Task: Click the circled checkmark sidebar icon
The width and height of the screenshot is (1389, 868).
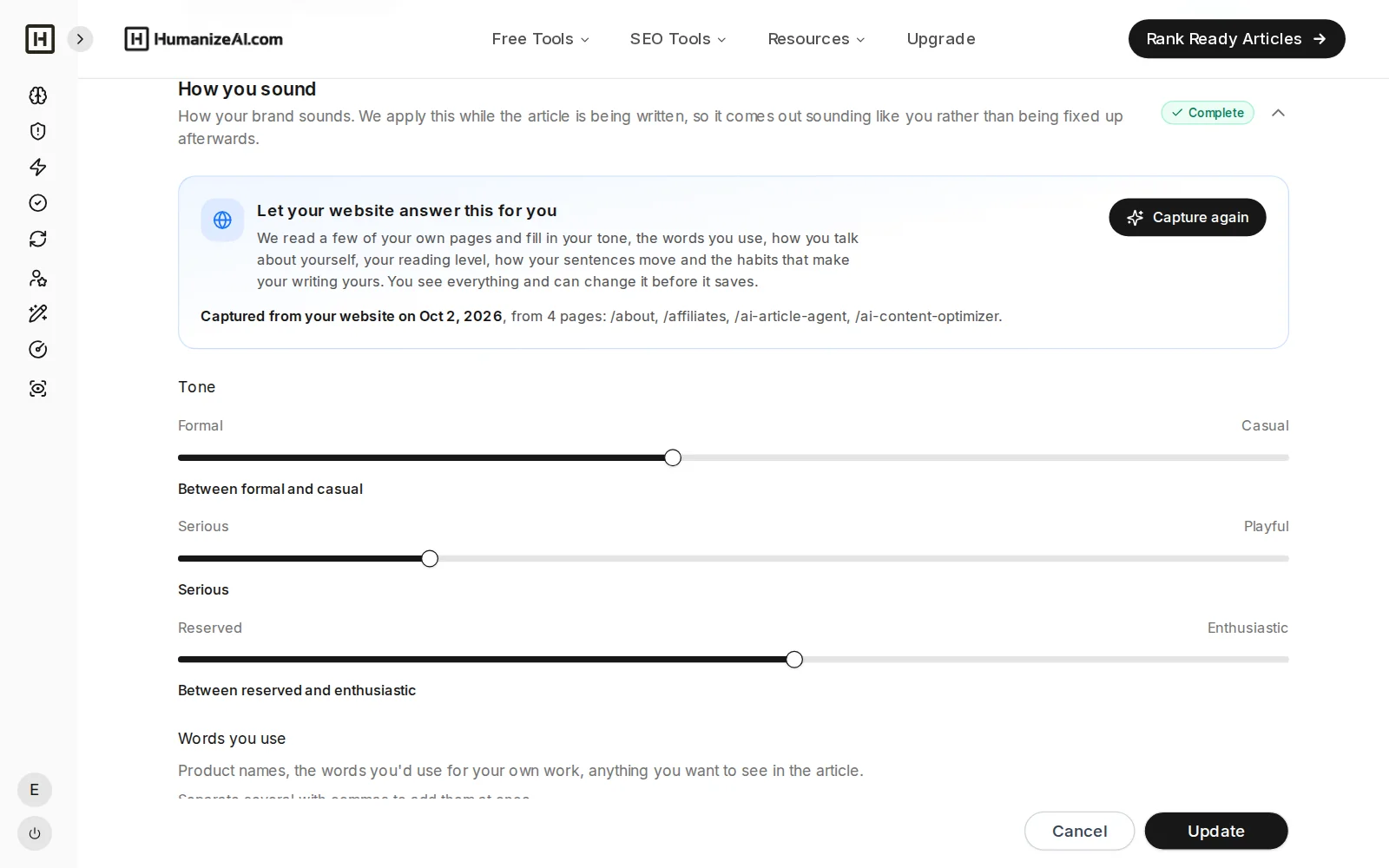Action: (38, 203)
